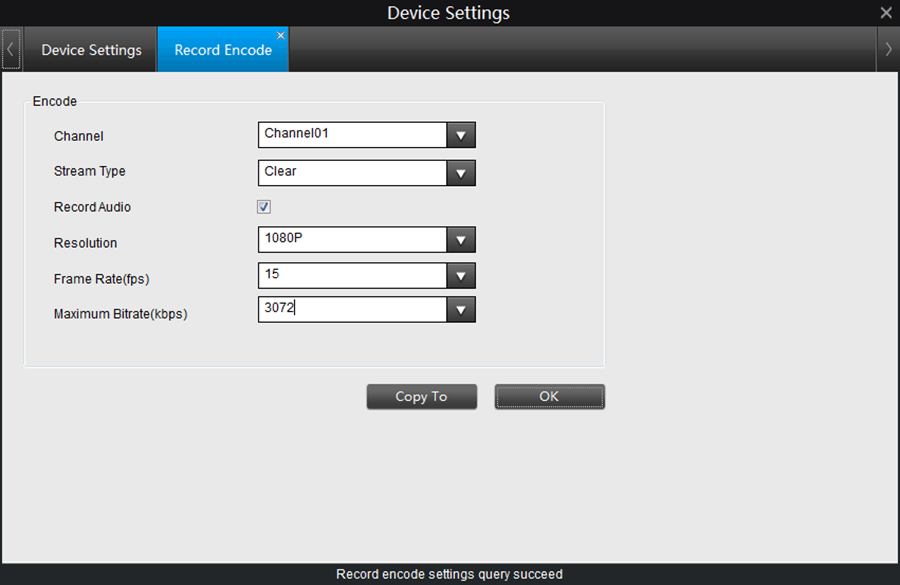Screen dimensions: 900x585
Task: Click the Channel dropdown arrow icon
Action: [x=461, y=134]
